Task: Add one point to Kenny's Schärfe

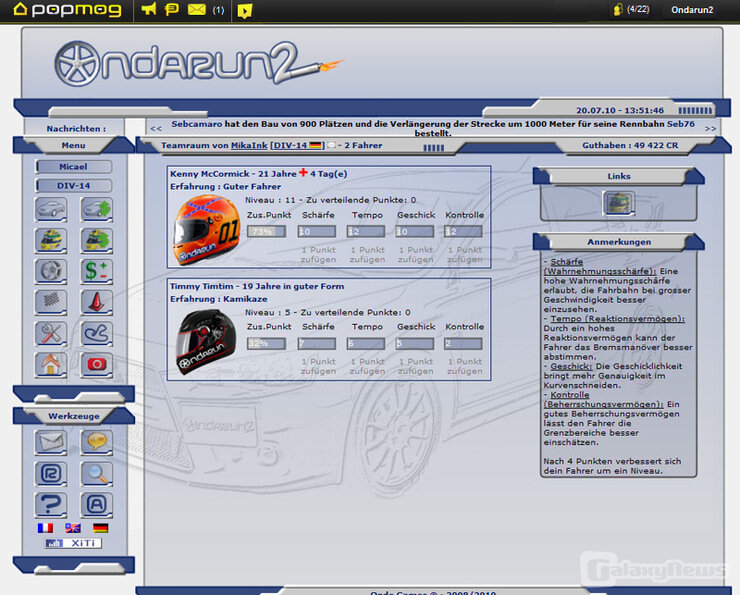Action: (319, 254)
